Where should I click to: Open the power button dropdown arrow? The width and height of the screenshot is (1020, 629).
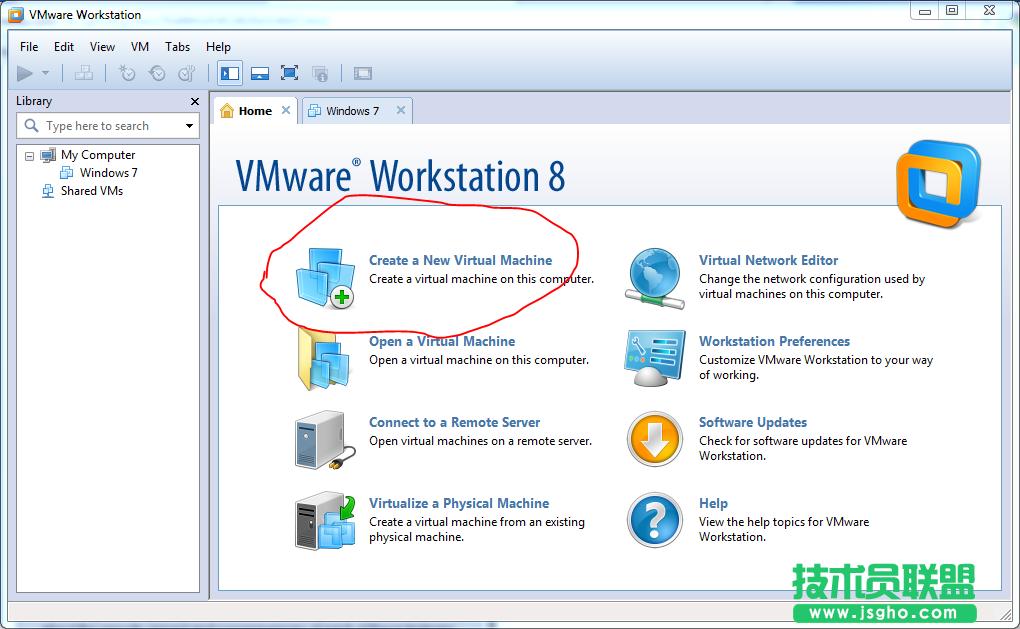tap(44, 73)
